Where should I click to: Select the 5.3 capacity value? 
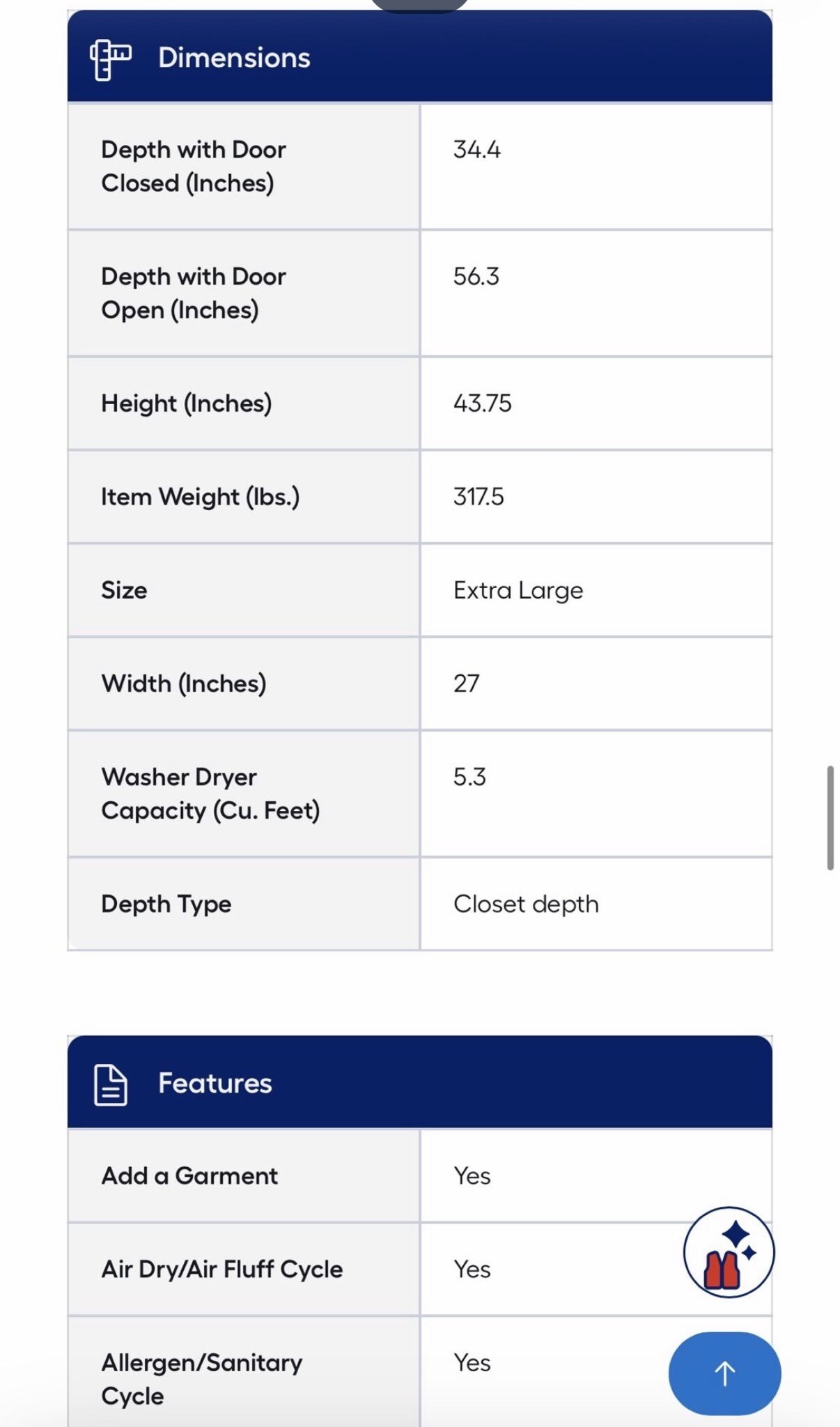tap(469, 777)
